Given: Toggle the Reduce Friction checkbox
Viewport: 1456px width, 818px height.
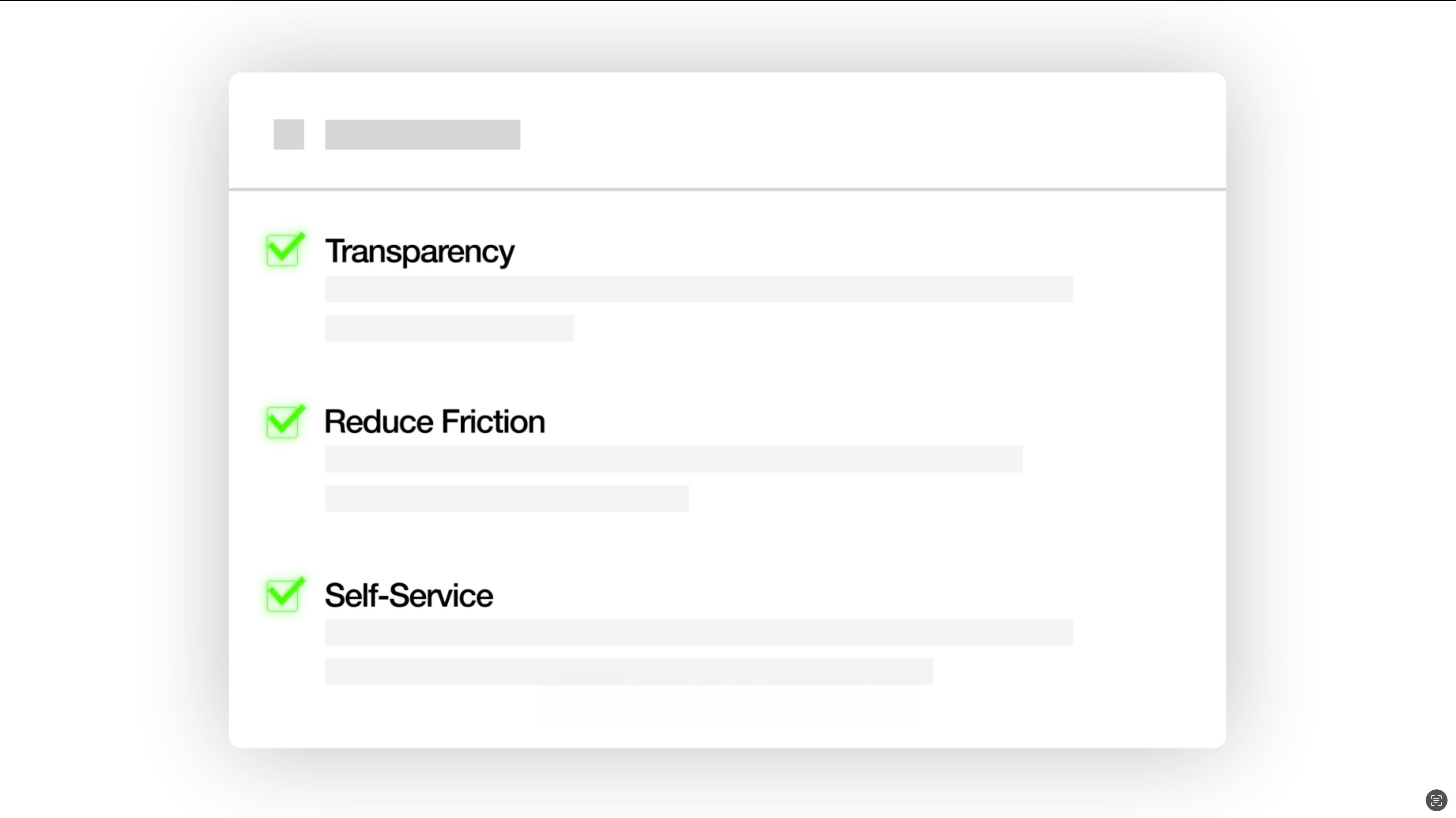Looking at the screenshot, I should [x=283, y=422].
